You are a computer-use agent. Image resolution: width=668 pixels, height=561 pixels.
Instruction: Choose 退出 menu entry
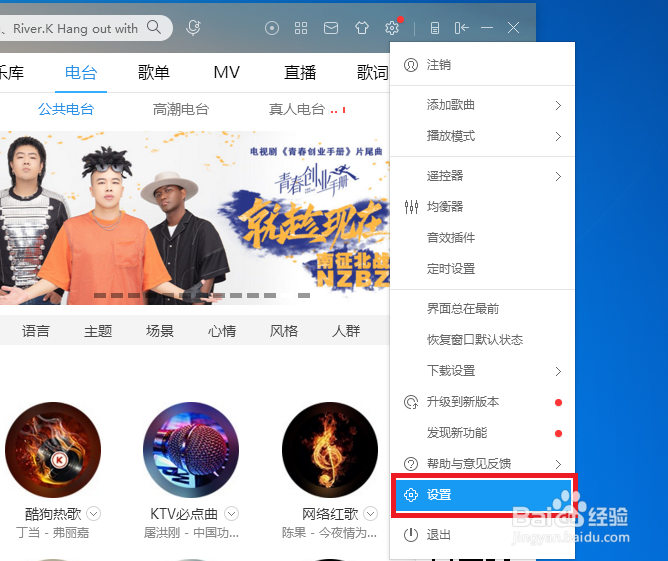482,535
